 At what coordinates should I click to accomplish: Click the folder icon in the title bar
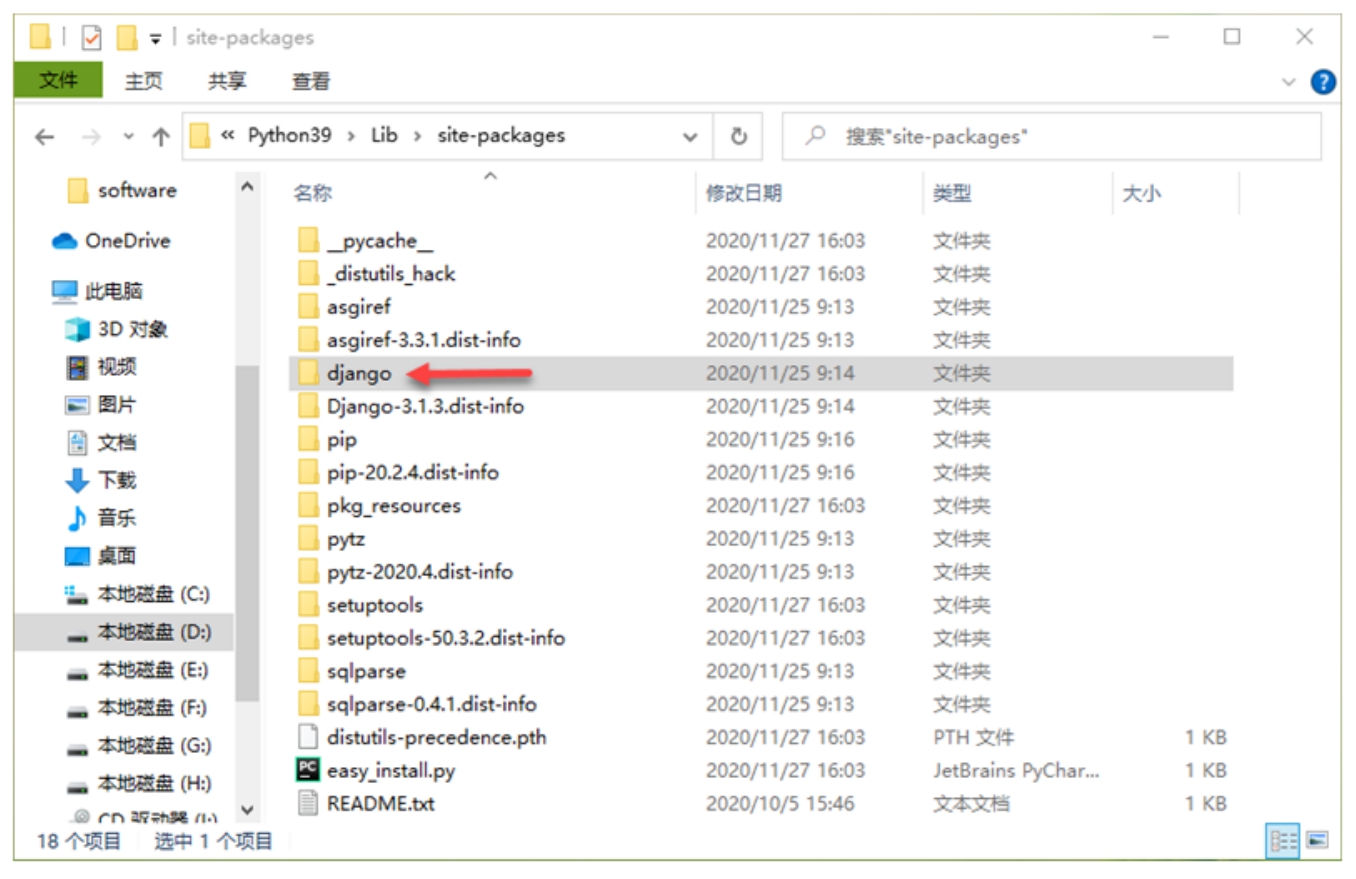coord(39,38)
